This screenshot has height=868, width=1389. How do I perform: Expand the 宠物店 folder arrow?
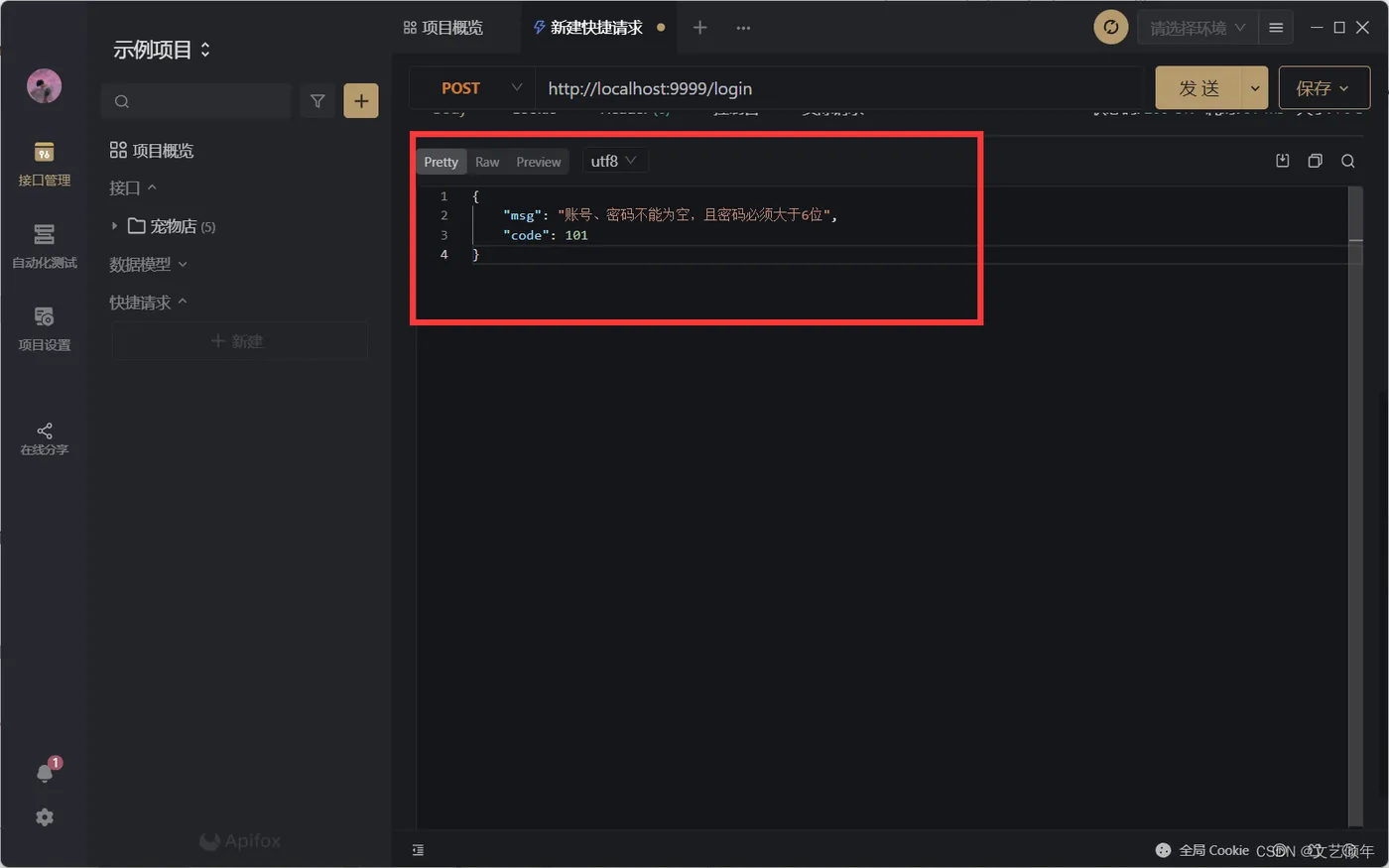point(115,226)
